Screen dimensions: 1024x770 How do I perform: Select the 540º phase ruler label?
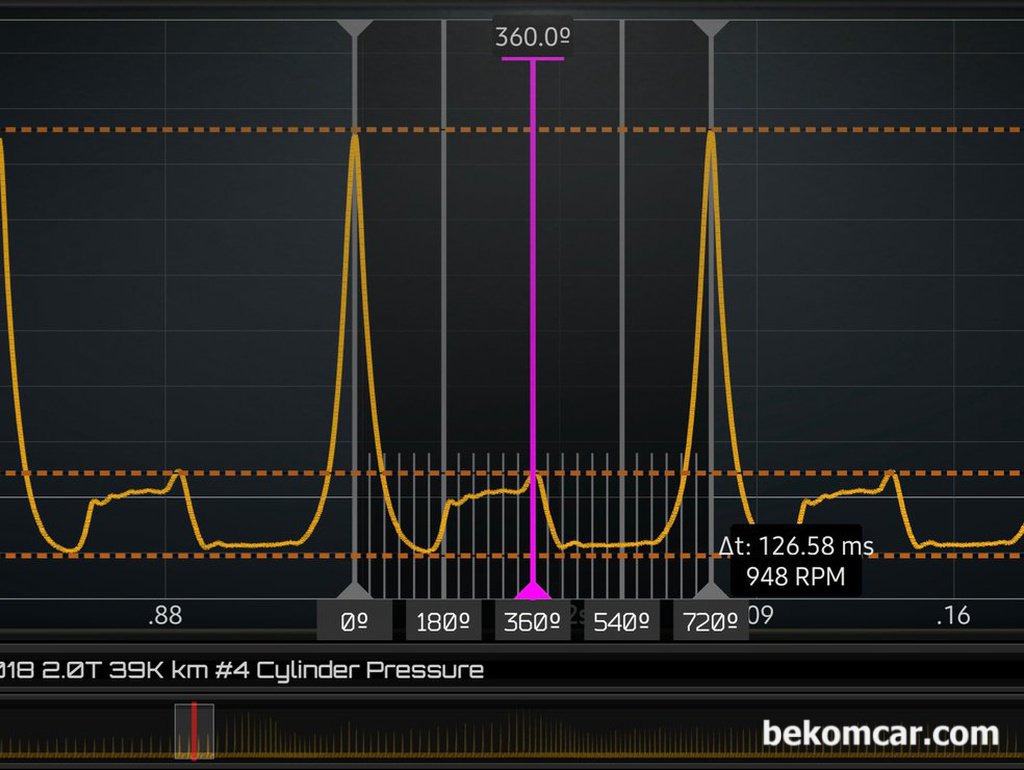point(621,621)
